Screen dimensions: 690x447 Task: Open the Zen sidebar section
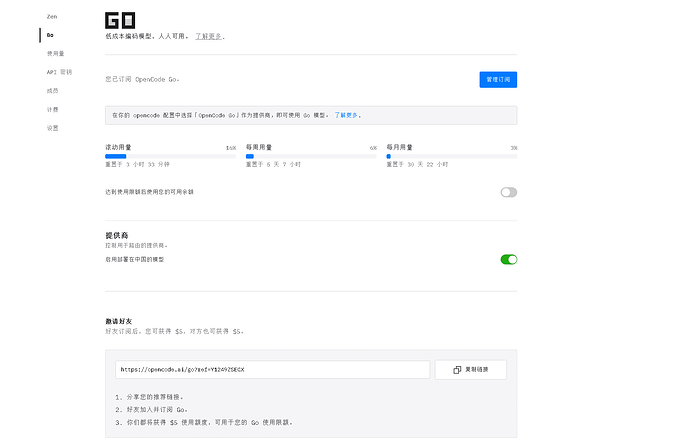pyautogui.click(x=52, y=17)
